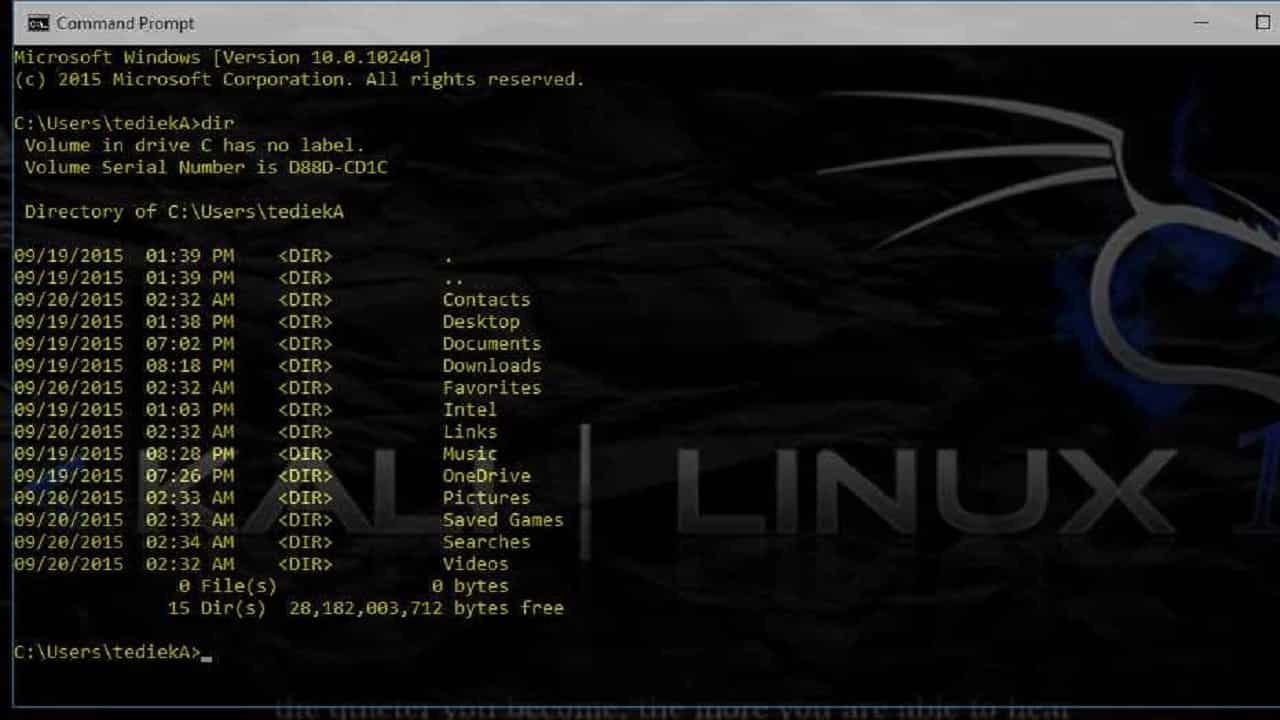Click the 'C:\Users\tediekA>dir' command line
This screenshot has height=720, width=1280.
click(x=124, y=123)
